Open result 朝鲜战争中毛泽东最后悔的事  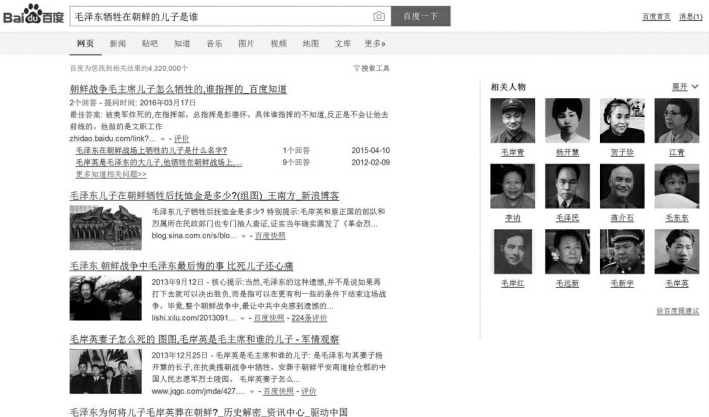tap(182, 266)
